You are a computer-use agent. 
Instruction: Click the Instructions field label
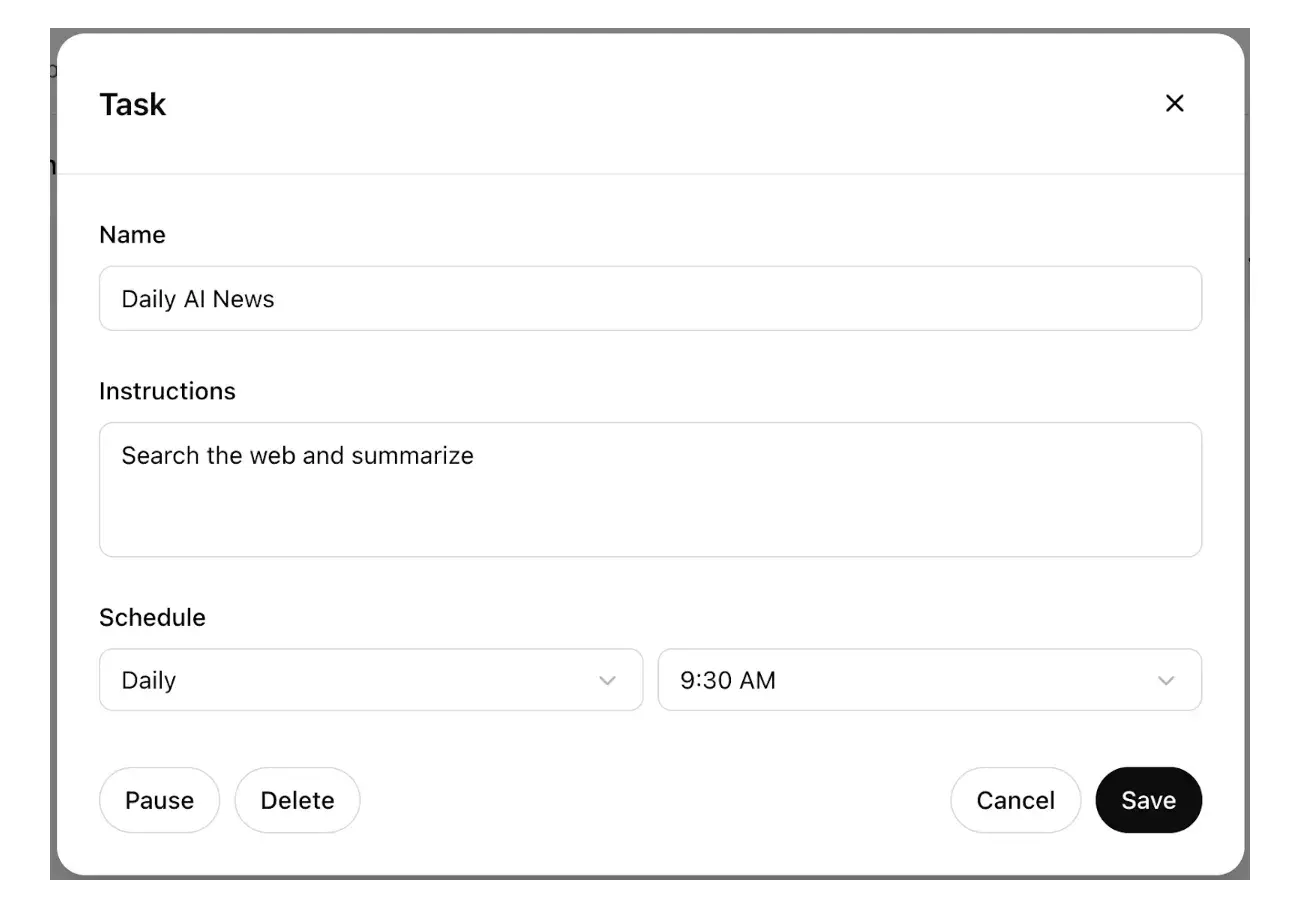pos(167,391)
